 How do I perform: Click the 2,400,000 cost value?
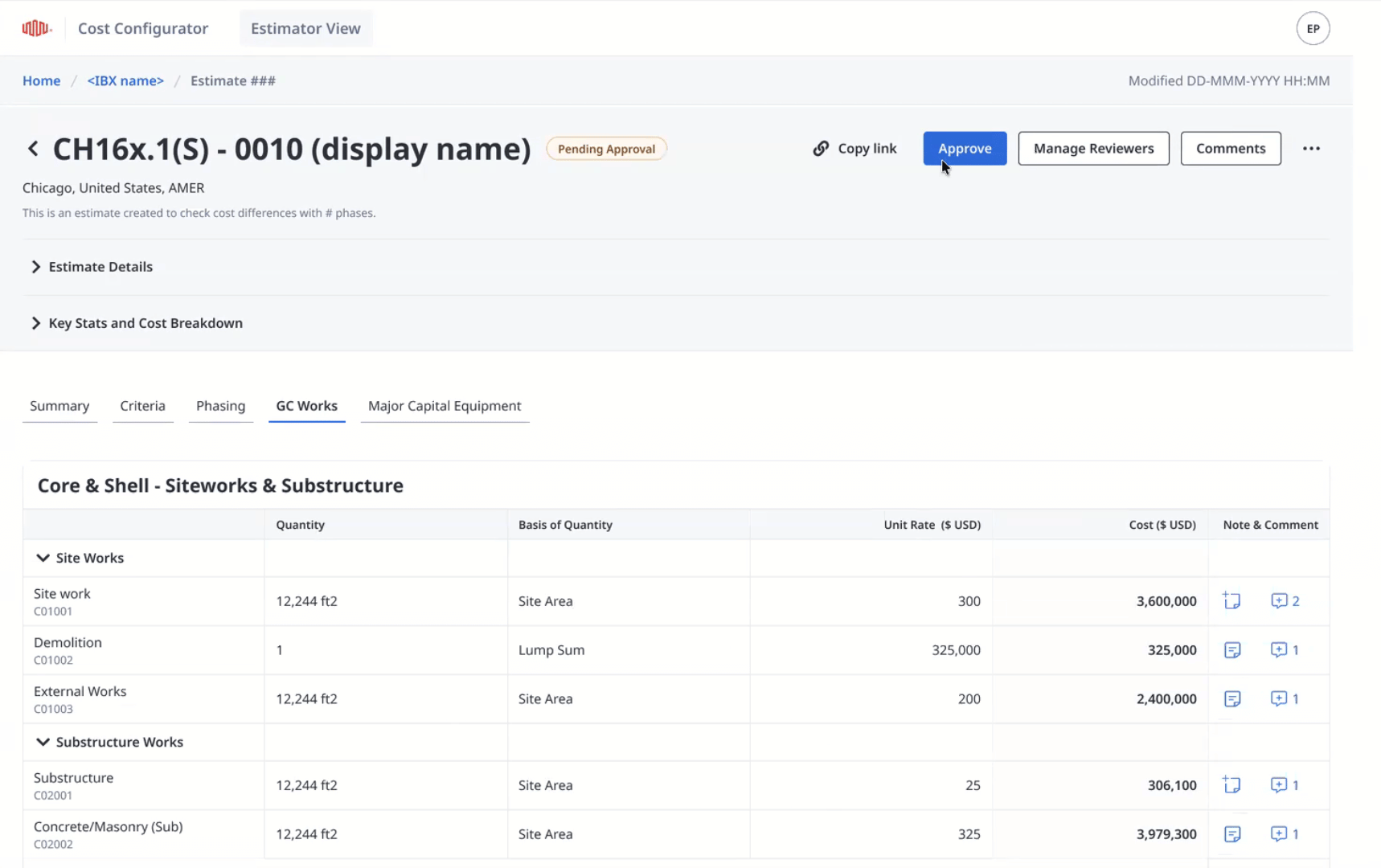[1166, 699]
